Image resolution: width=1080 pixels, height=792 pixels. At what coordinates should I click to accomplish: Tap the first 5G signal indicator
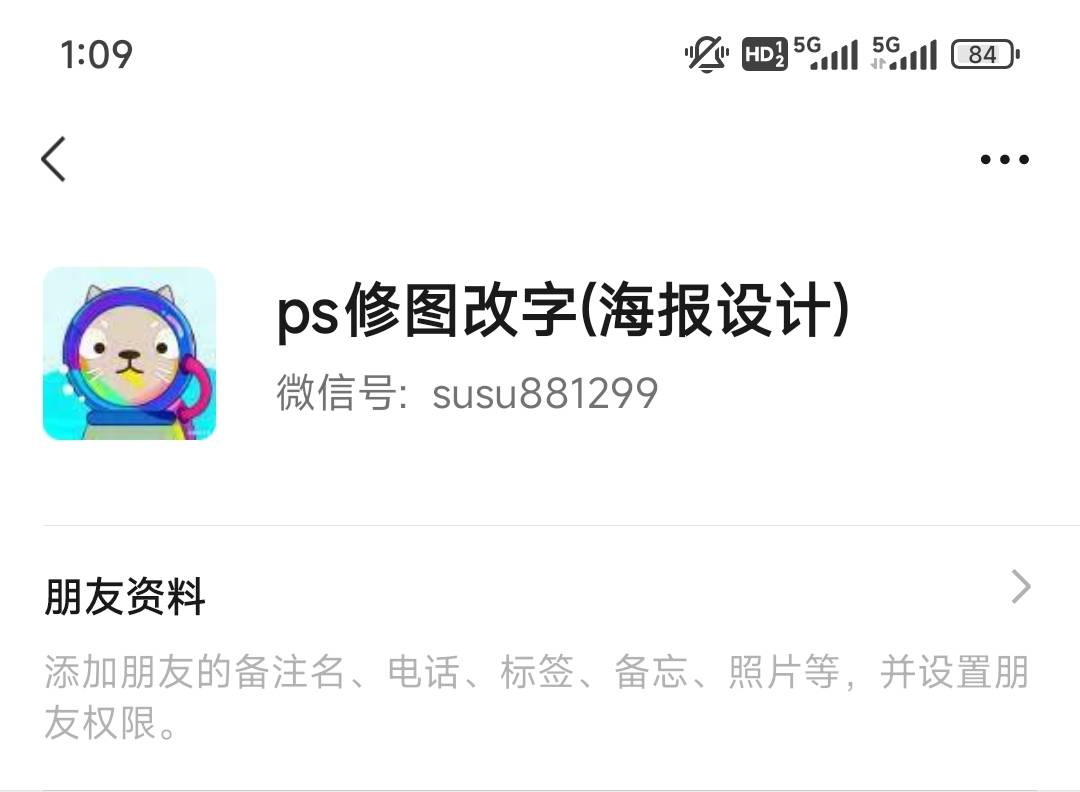point(826,54)
